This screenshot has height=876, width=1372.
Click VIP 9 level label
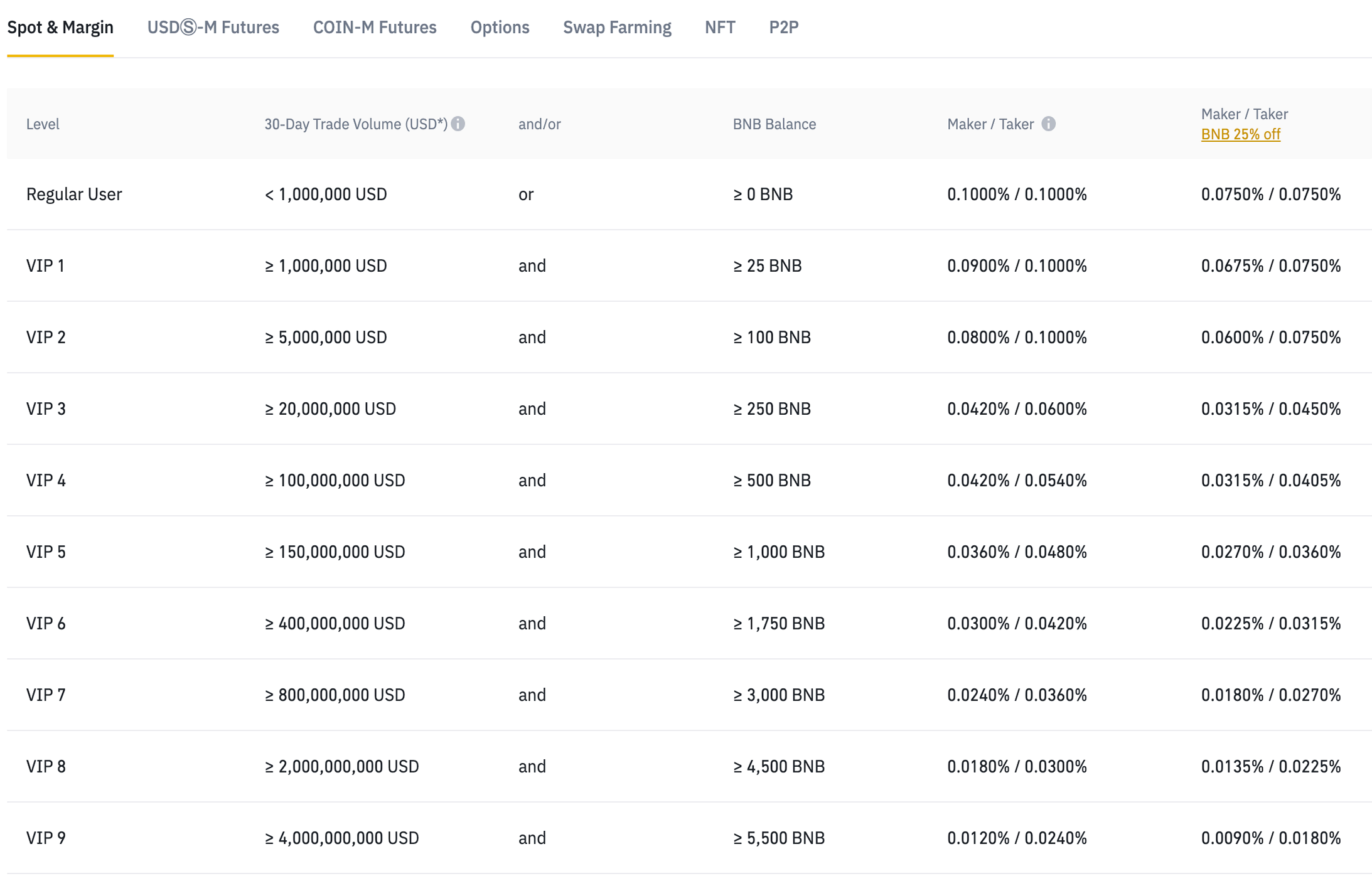click(45, 838)
